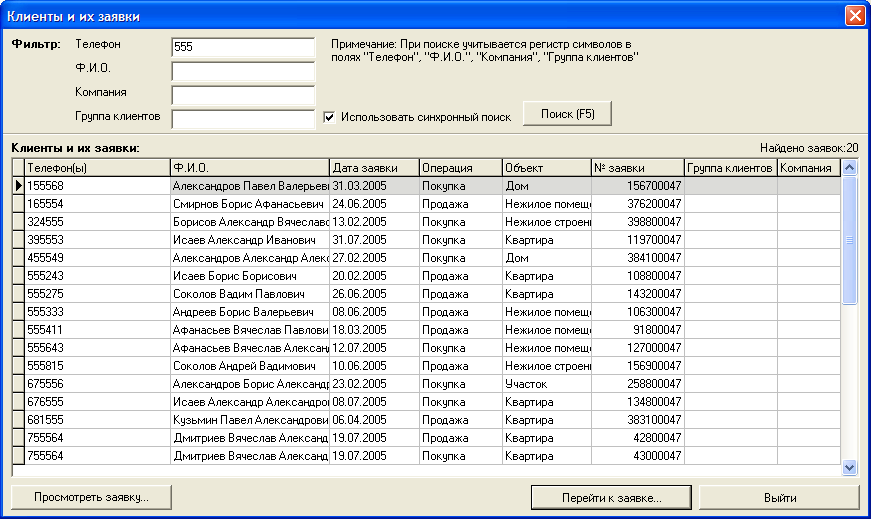The height and width of the screenshot is (519, 871).
Task: Click request number 156700047
Action: click(x=638, y=186)
